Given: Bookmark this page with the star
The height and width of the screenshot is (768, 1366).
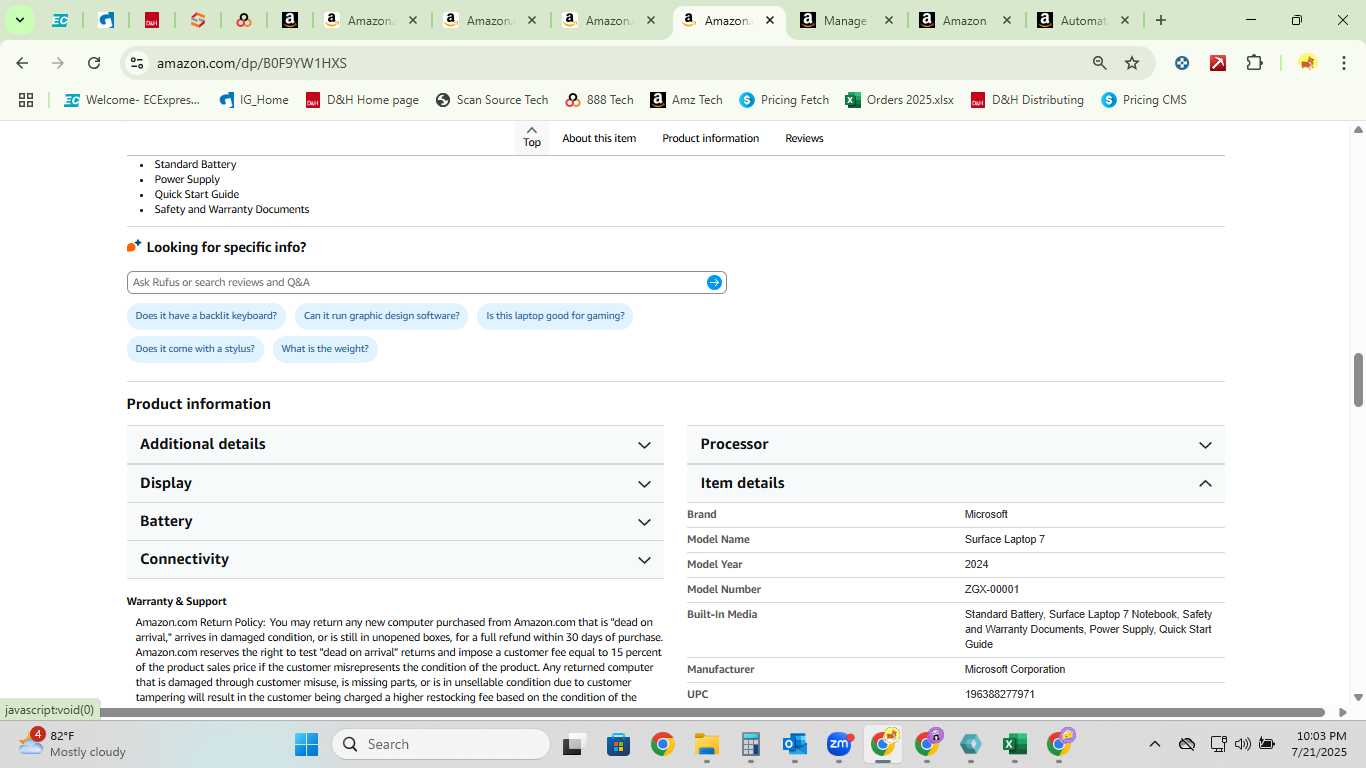Looking at the screenshot, I should (x=1132, y=63).
